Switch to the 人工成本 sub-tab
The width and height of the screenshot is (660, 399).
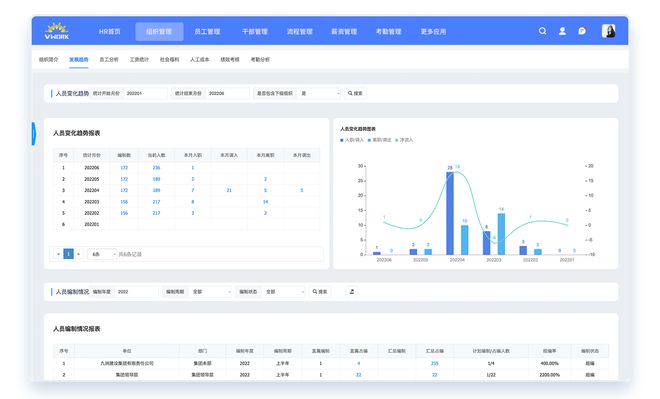click(x=200, y=59)
